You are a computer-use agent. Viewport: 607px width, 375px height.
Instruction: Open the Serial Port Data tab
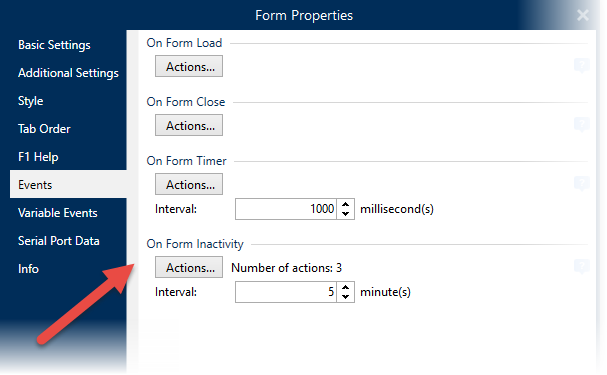coord(59,241)
